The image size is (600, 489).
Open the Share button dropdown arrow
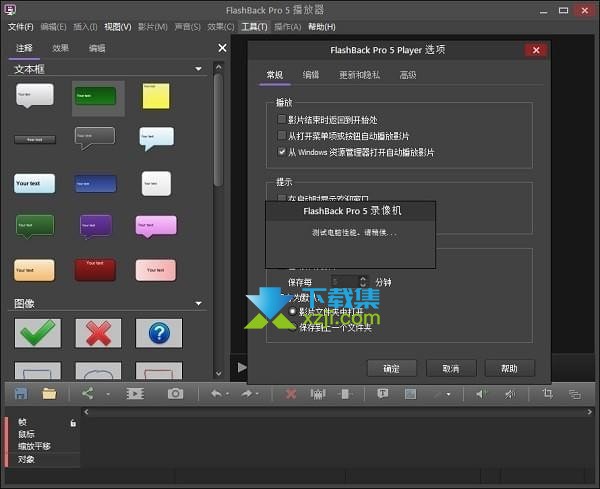tap(108, 394)
